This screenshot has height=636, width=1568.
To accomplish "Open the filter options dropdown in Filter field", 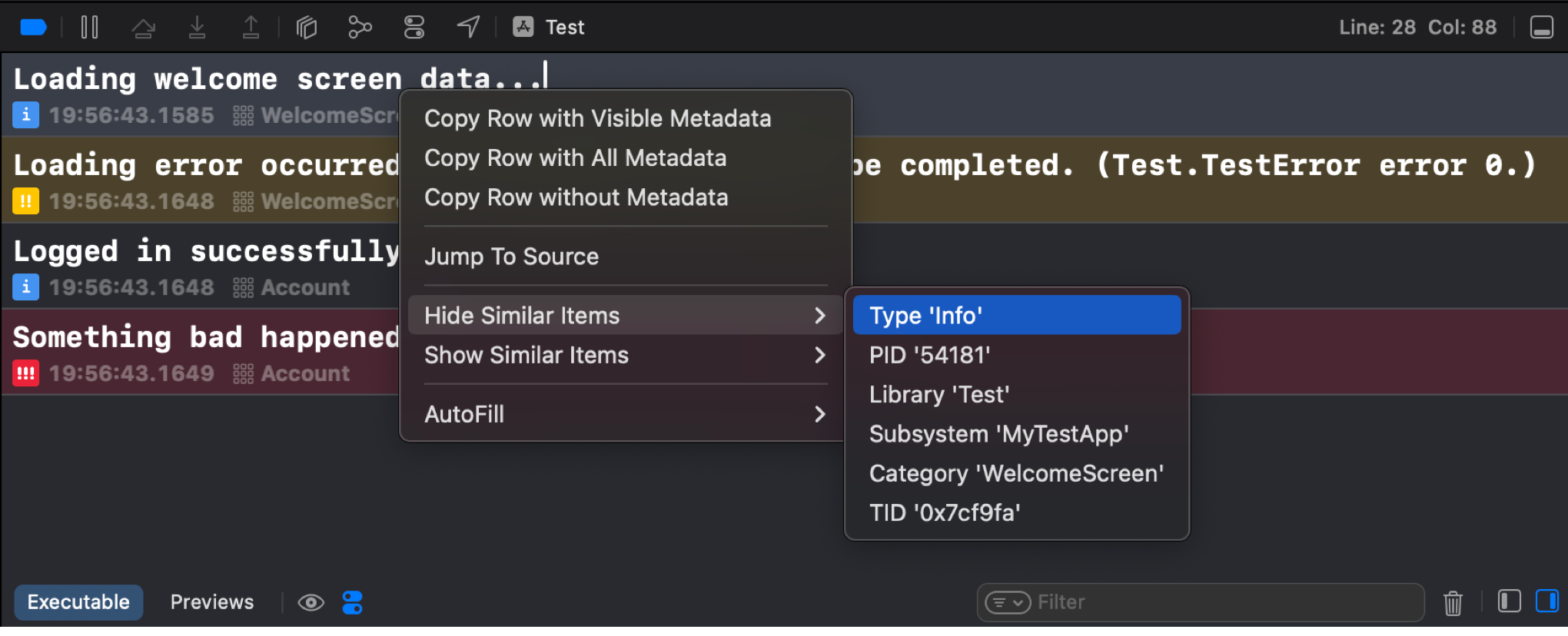I will (1007, 602).
